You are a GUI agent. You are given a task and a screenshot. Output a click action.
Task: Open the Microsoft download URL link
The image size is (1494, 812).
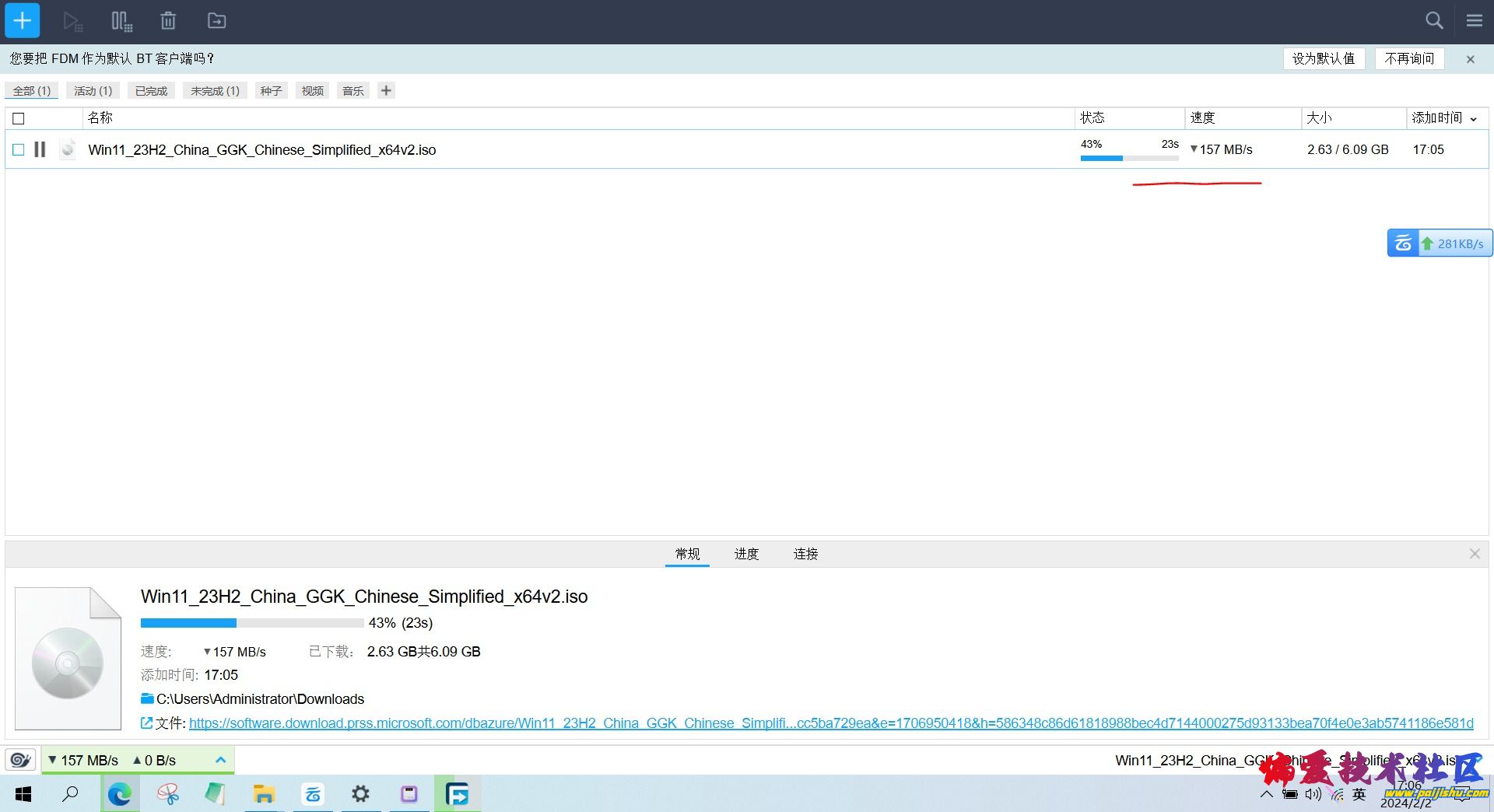[x=830, y=723]
